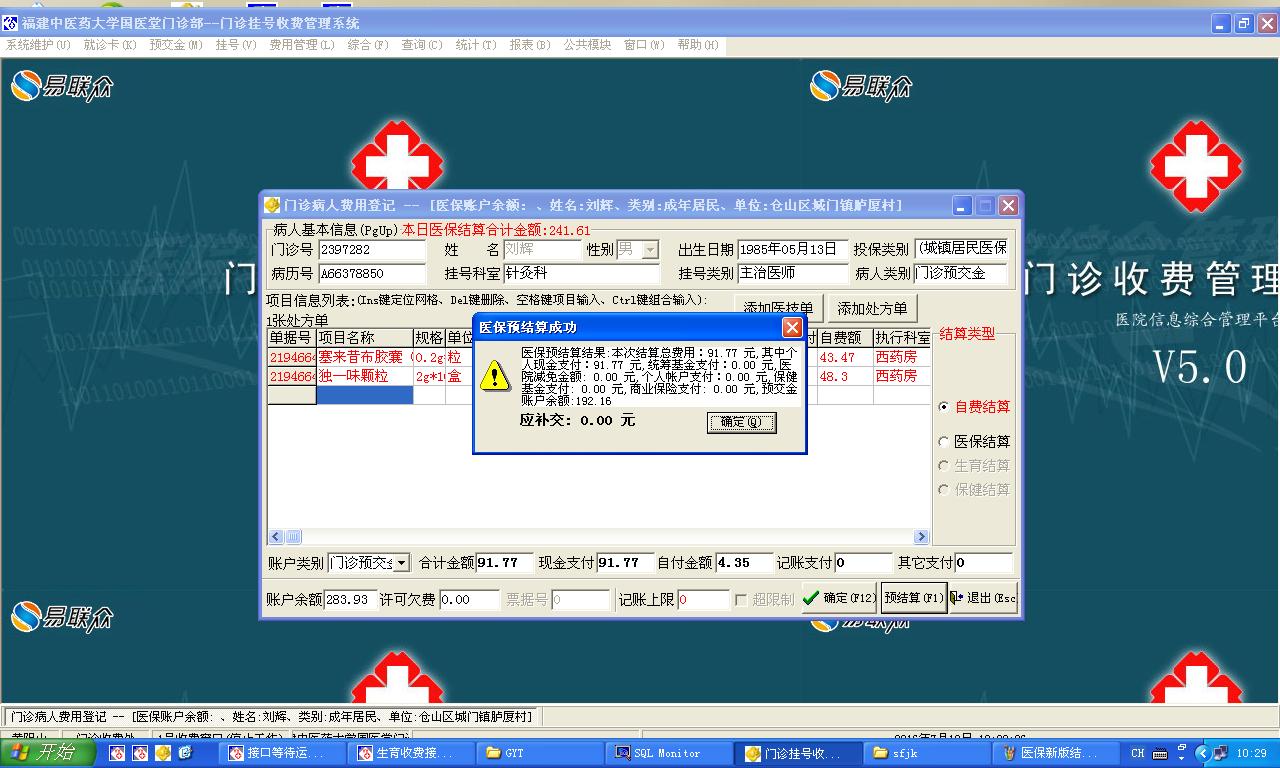The image size is (1280, 768).
Task: Click the 账户余额 field
Action: 351,600
